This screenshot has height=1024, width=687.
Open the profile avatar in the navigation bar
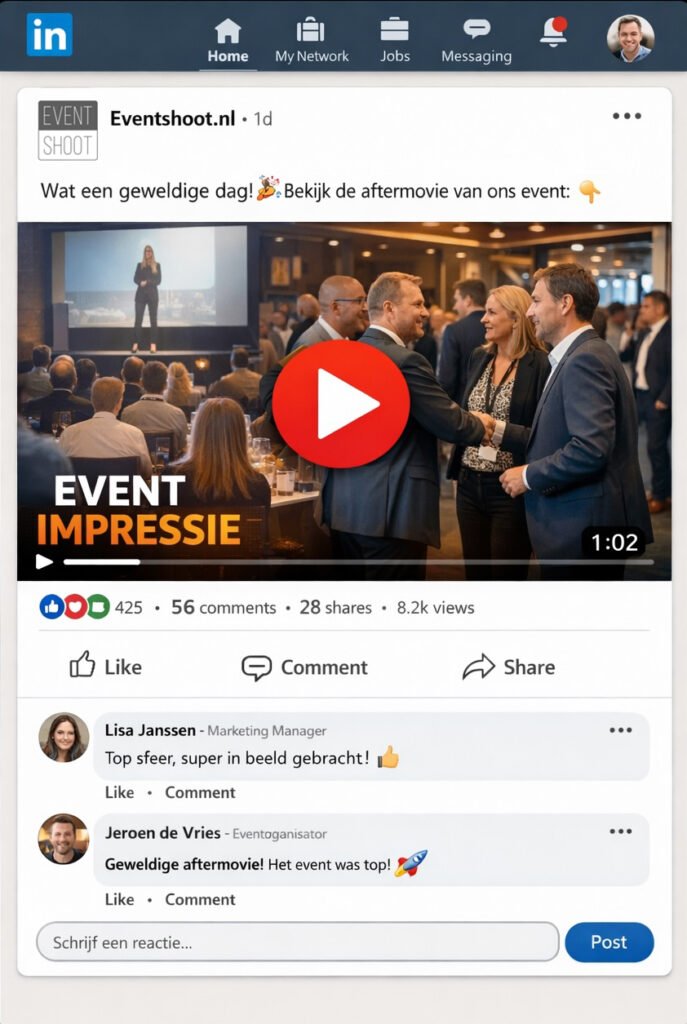coord(630,38)
